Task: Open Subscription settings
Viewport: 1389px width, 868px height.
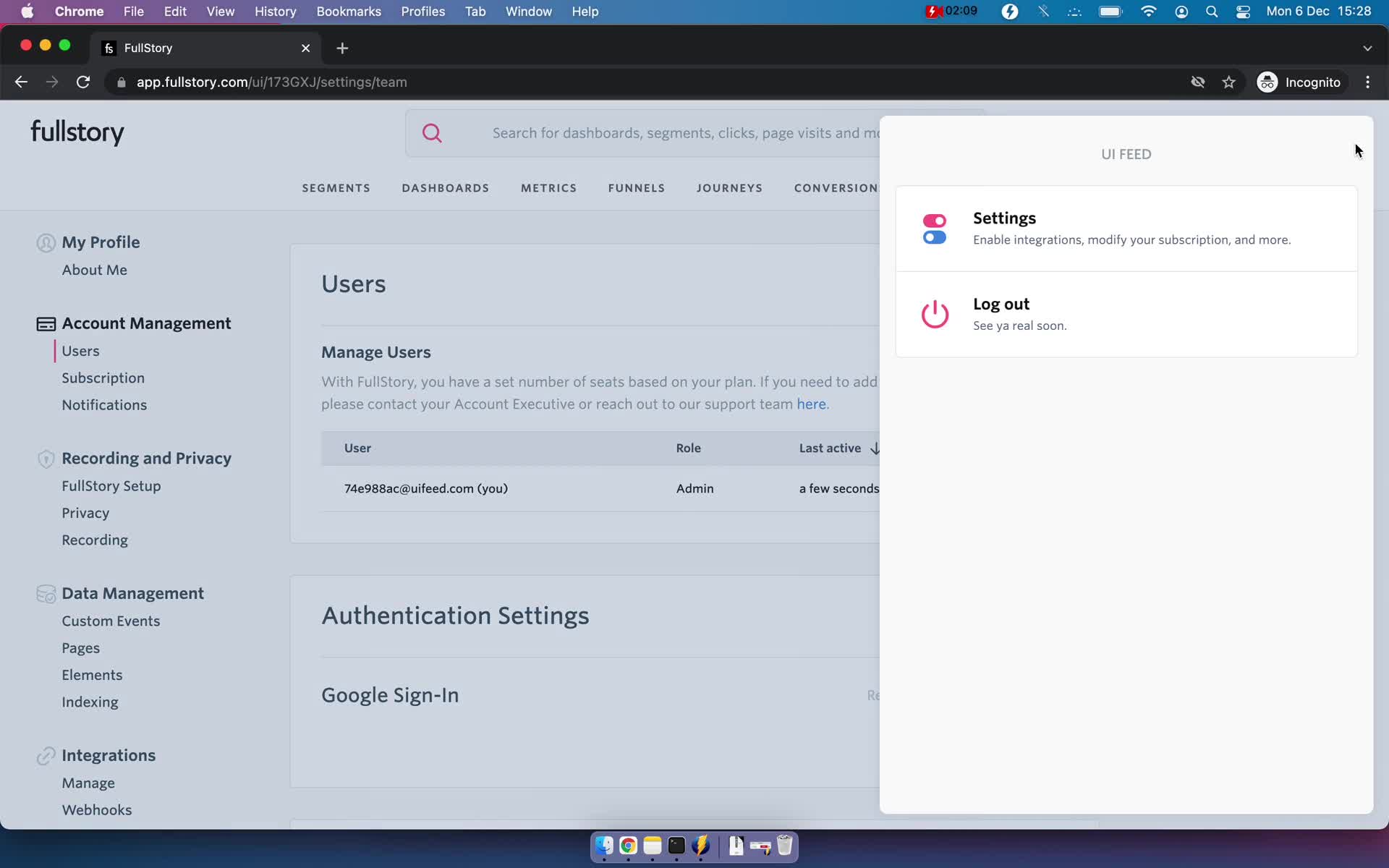Action: coord(103,378)
